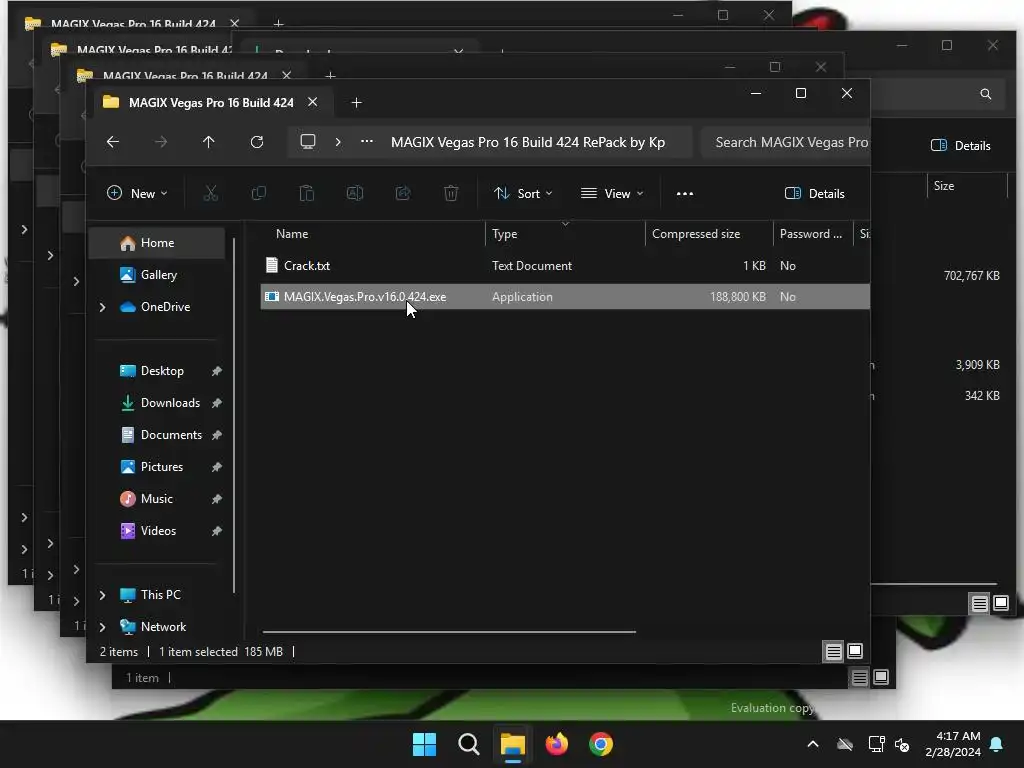Unpin Desktop using its pin icon

point(217,371)
